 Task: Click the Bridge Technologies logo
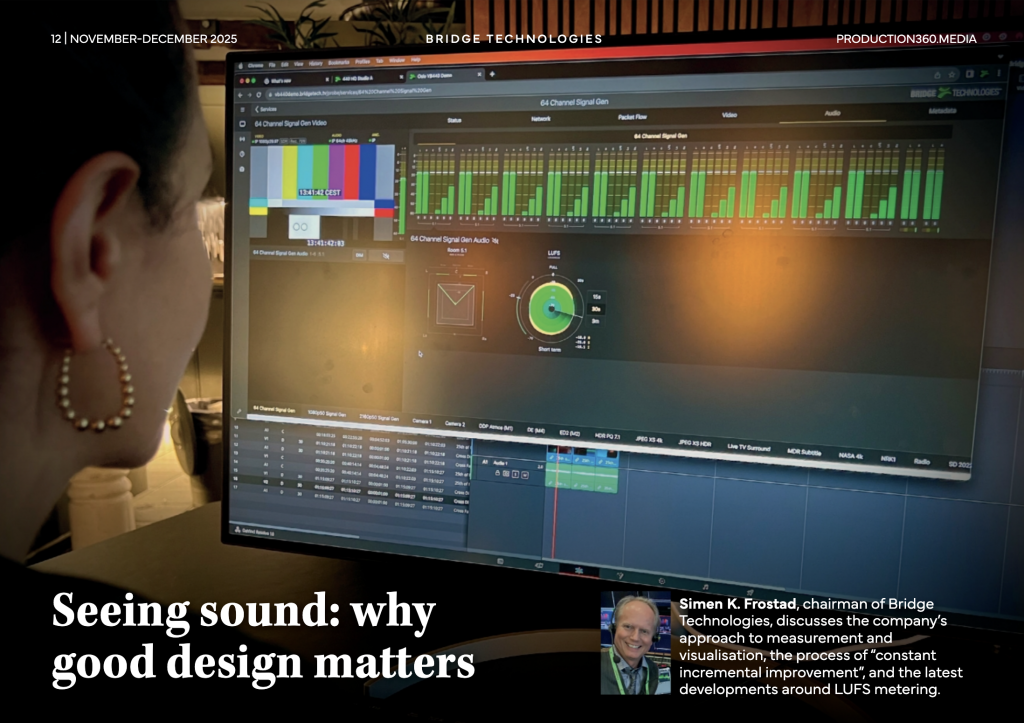click(x=954, y=92)
